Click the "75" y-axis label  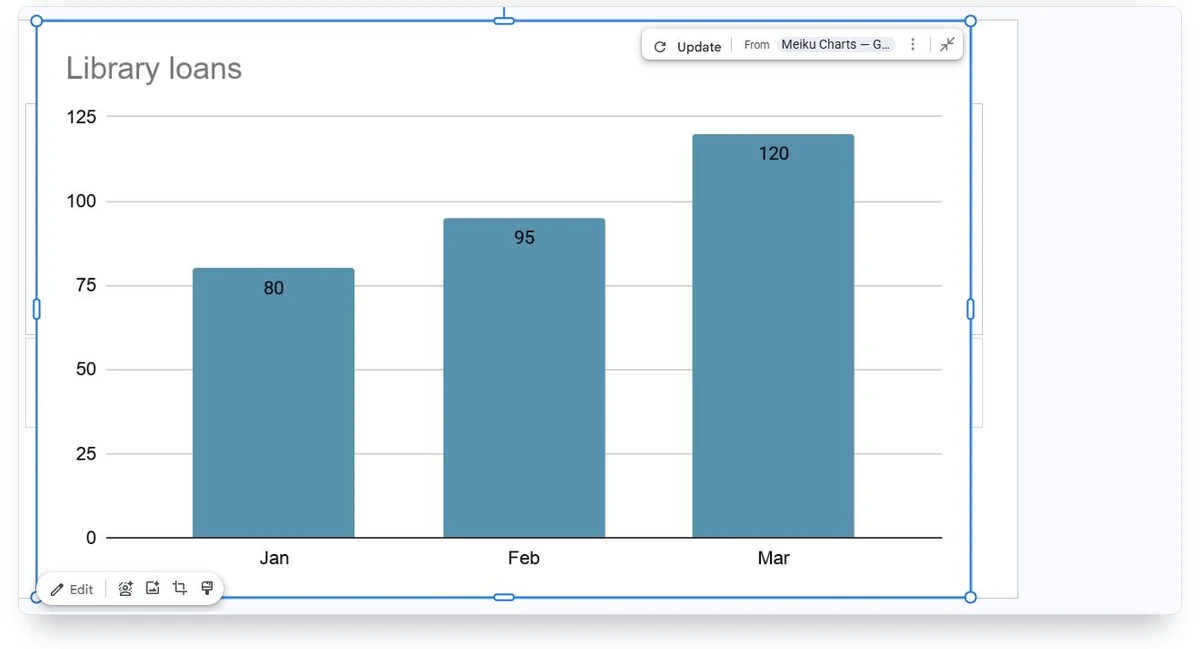(x=86, y=285)
